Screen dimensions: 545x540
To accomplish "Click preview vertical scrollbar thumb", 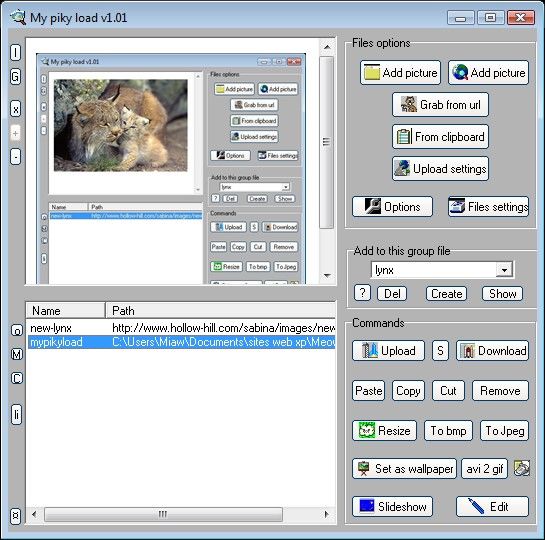I will pos(327,142).
